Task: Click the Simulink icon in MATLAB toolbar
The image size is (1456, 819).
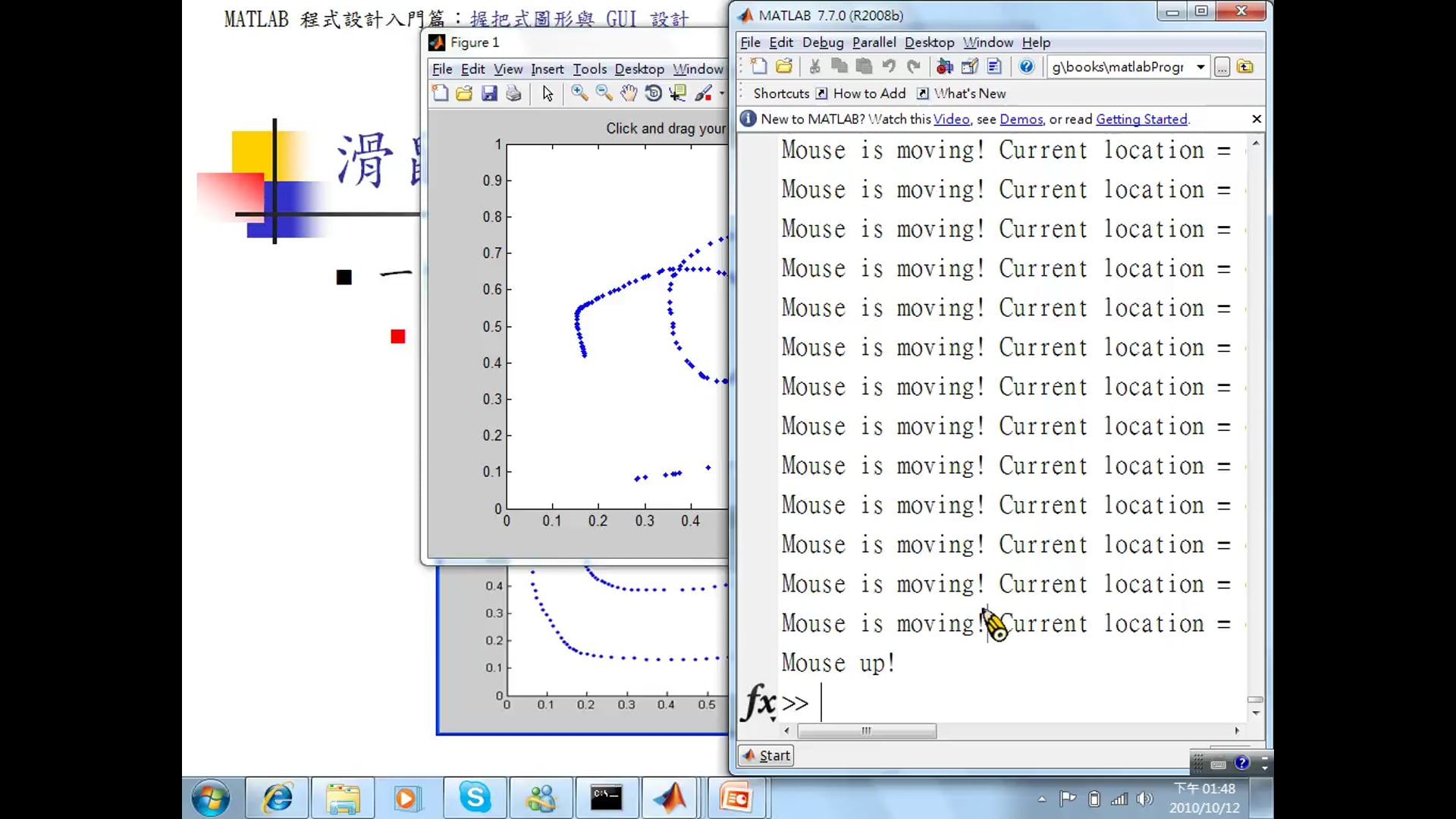Action: tap(944, 67)
